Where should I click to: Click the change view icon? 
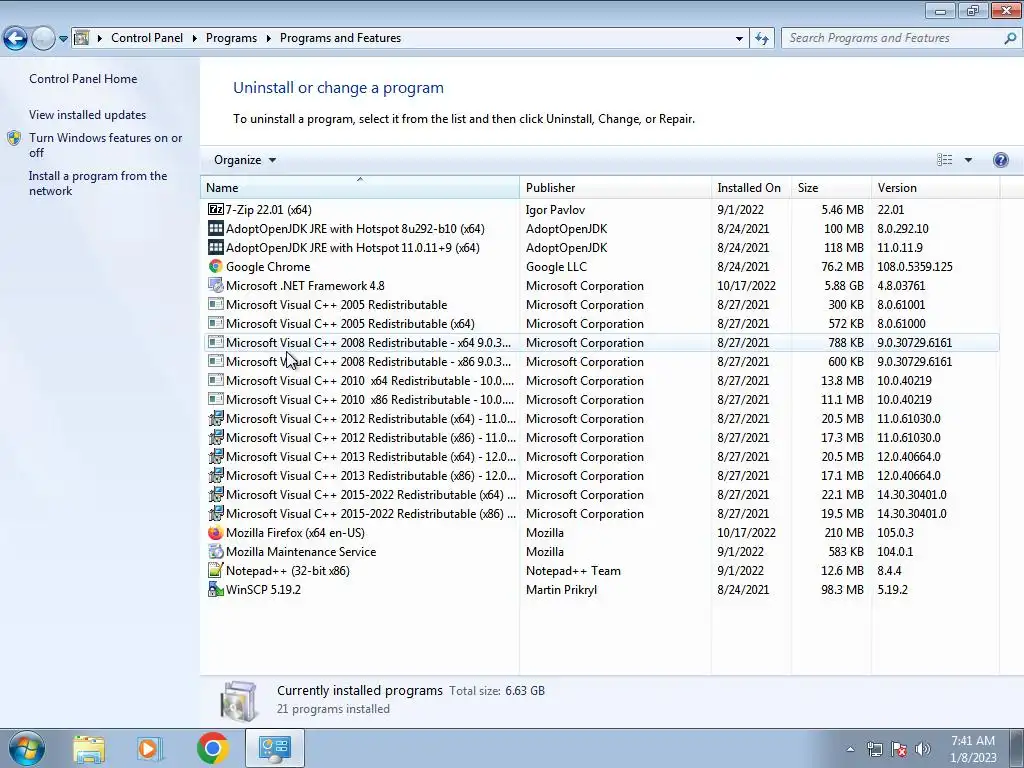point(944,160)
